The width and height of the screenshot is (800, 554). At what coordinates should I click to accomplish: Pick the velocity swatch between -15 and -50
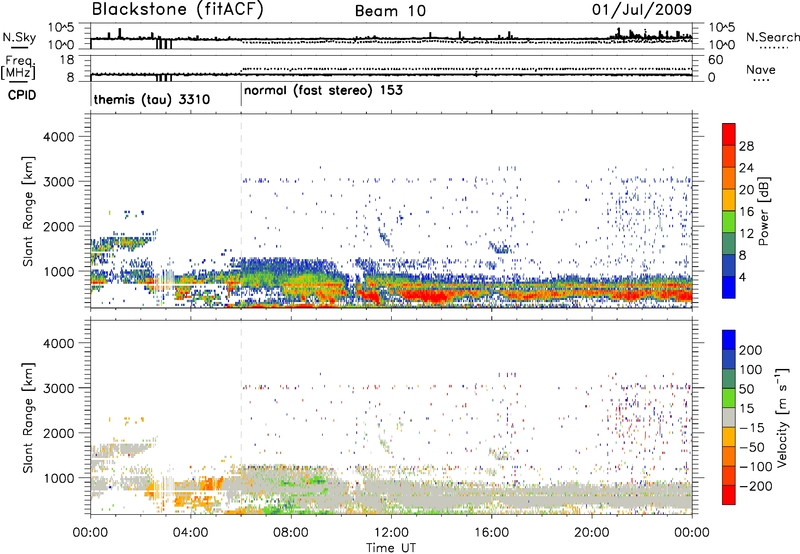pyautogui.click(x=729, y=437)
